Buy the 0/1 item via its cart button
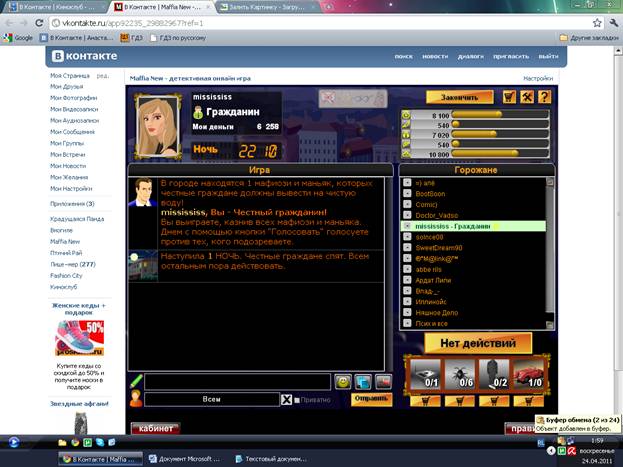This screenshot has height=467, width=623. 425,401
